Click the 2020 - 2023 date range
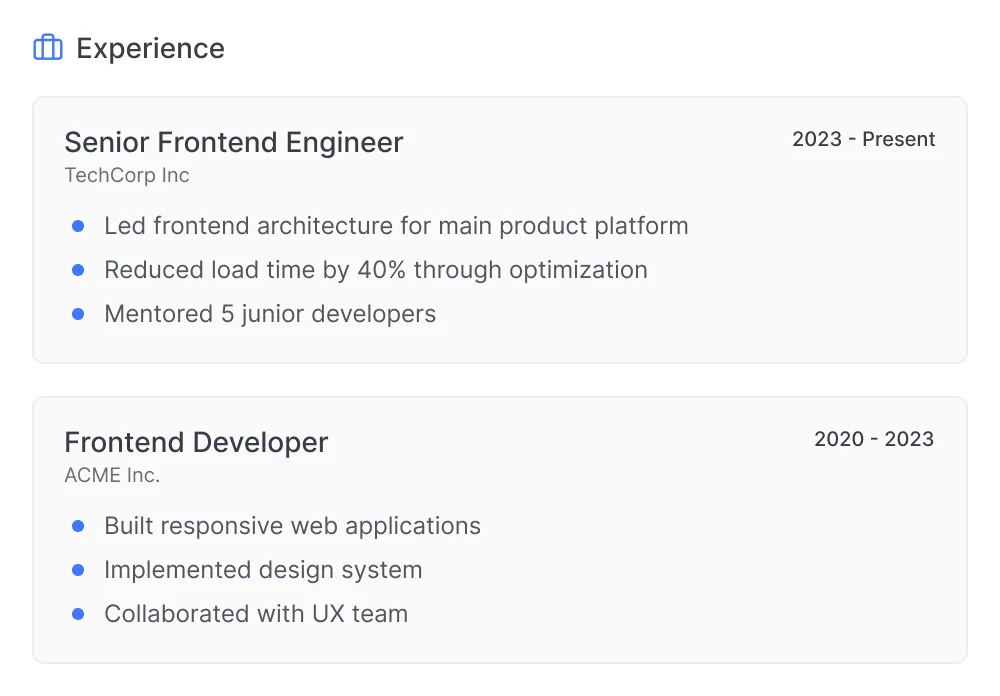Viewport: 1000px width, 696px height. click(874, 439)
